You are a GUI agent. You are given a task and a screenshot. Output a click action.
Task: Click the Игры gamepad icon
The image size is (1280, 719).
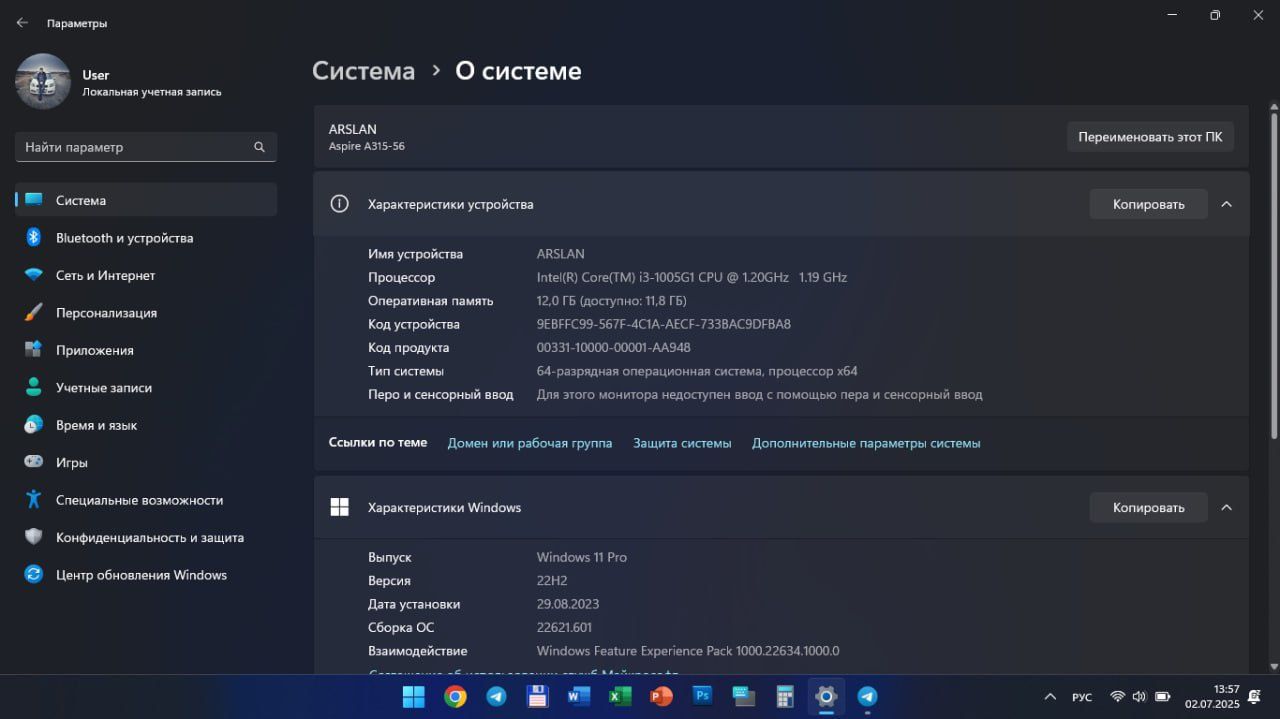(x=33, y=462)
